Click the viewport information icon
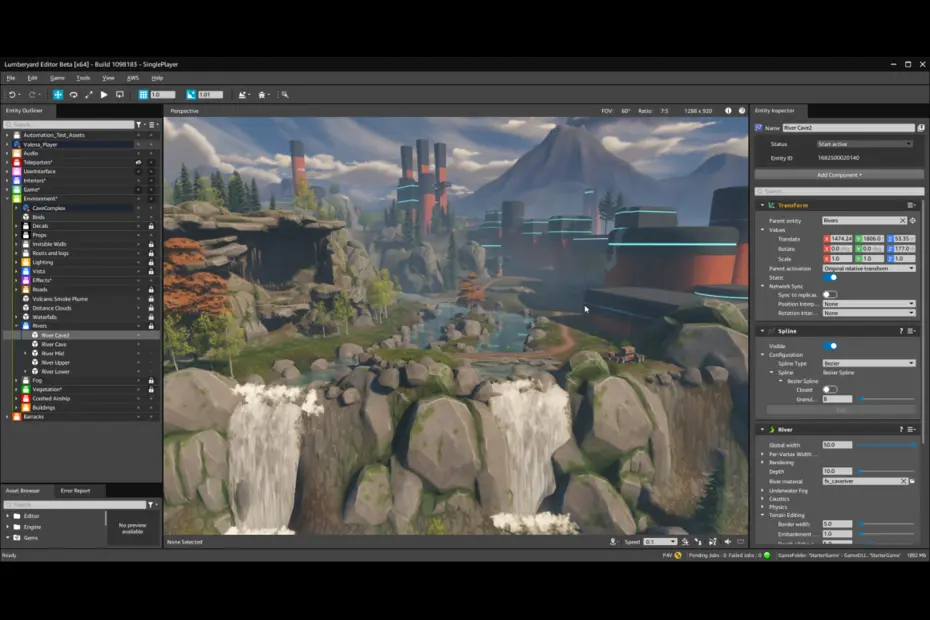 (x=728, y=111)
